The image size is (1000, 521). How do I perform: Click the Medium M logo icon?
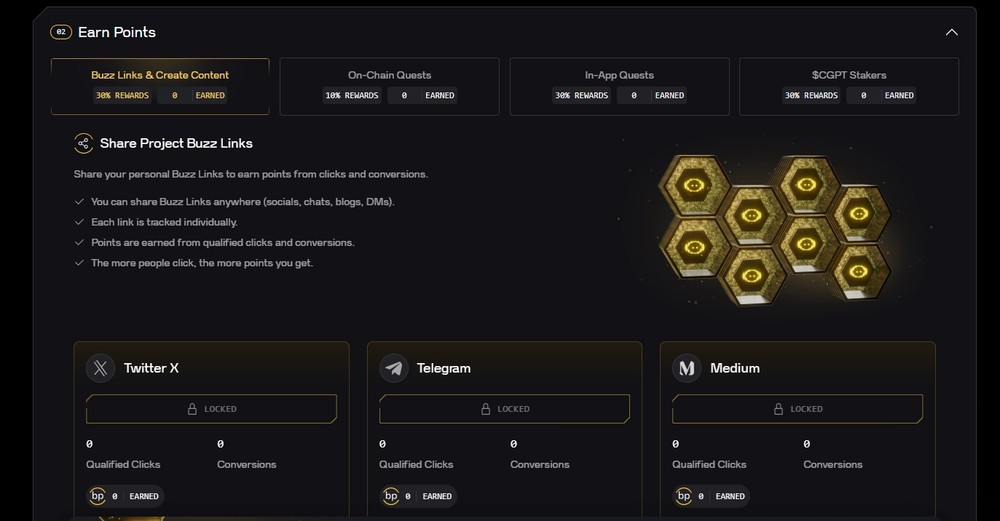(x=686, y=368)
